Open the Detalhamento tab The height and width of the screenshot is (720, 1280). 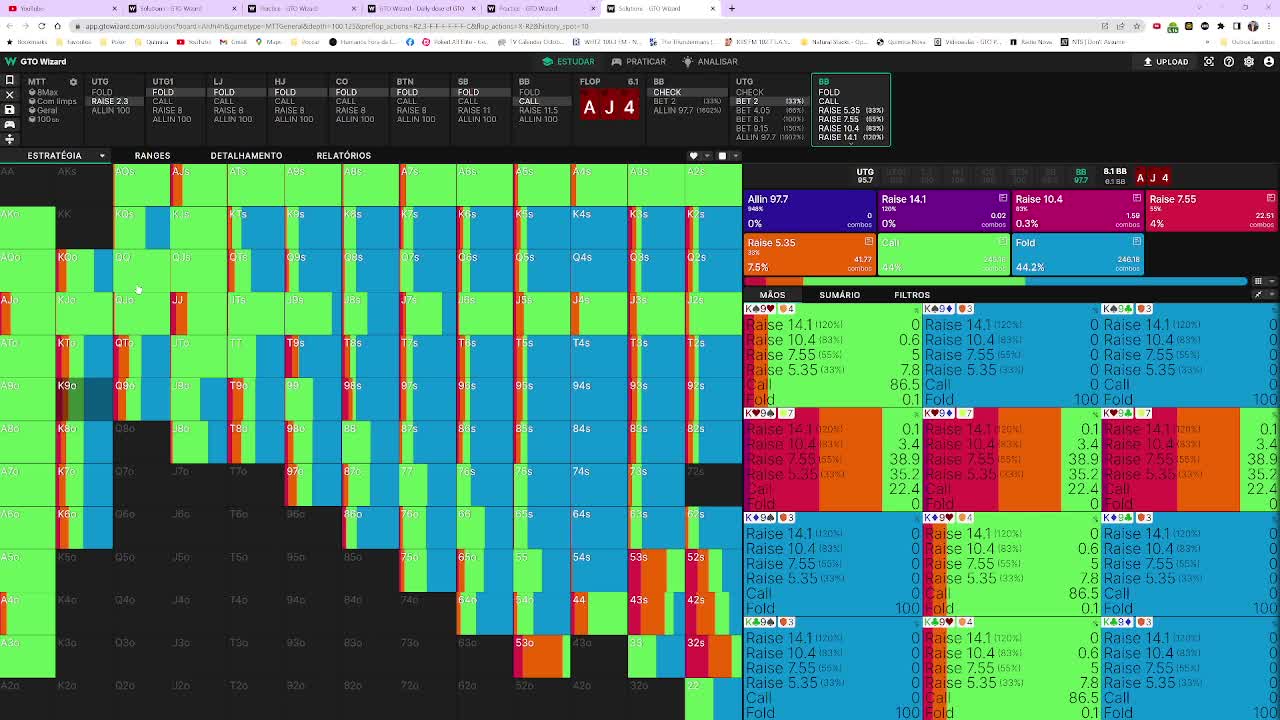[x=246, y=156]
